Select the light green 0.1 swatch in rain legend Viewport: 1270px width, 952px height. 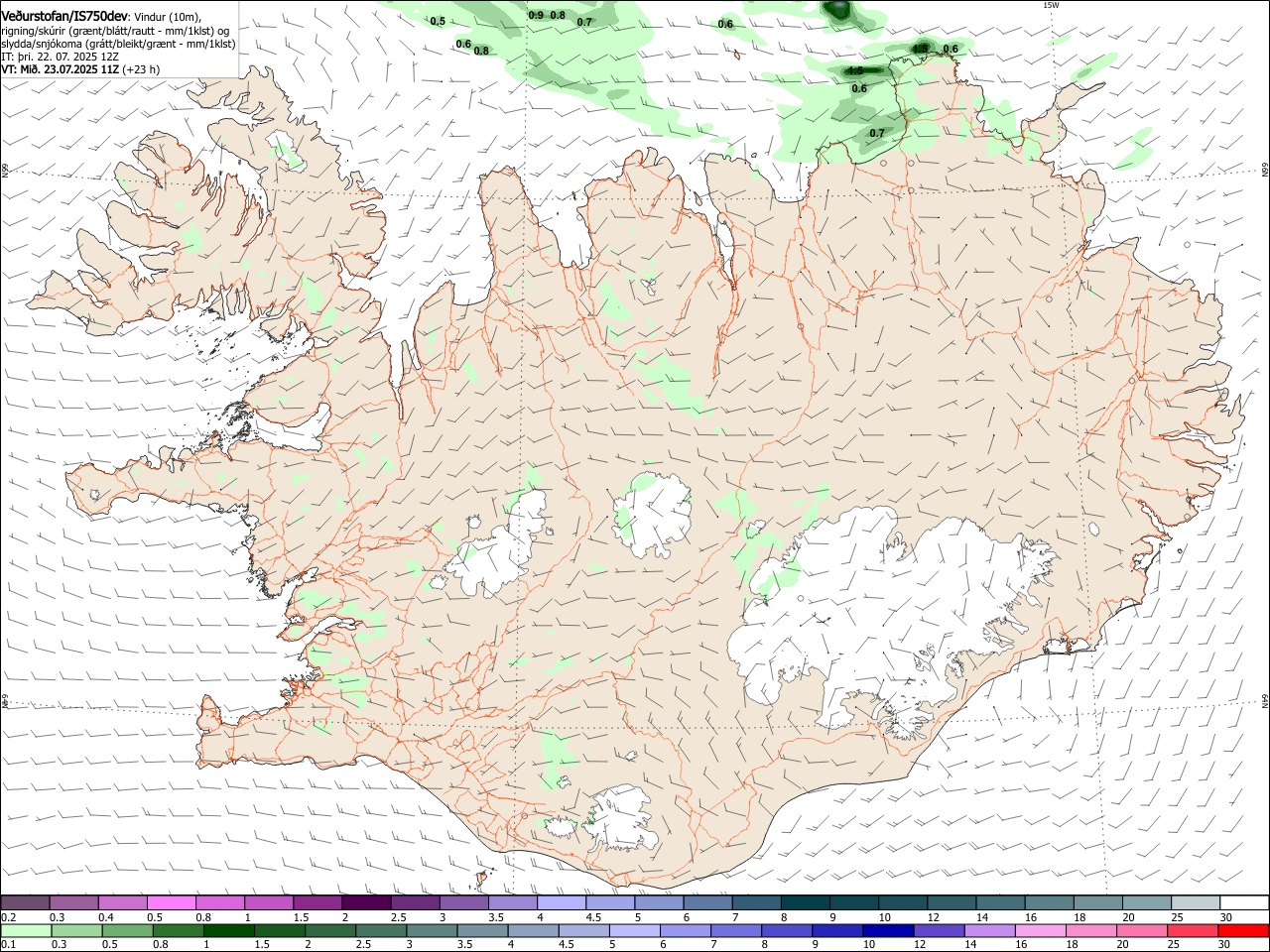[x=25, y=930]
